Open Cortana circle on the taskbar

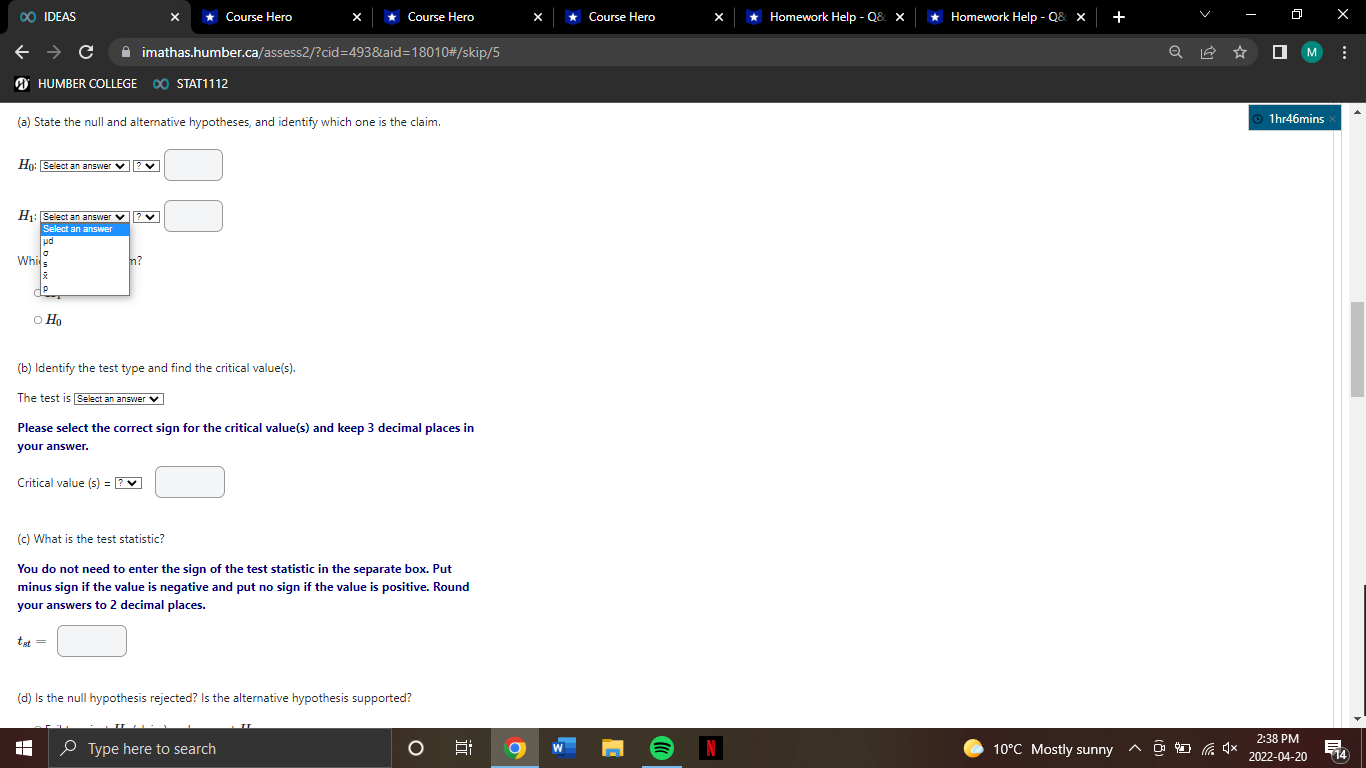417,748
